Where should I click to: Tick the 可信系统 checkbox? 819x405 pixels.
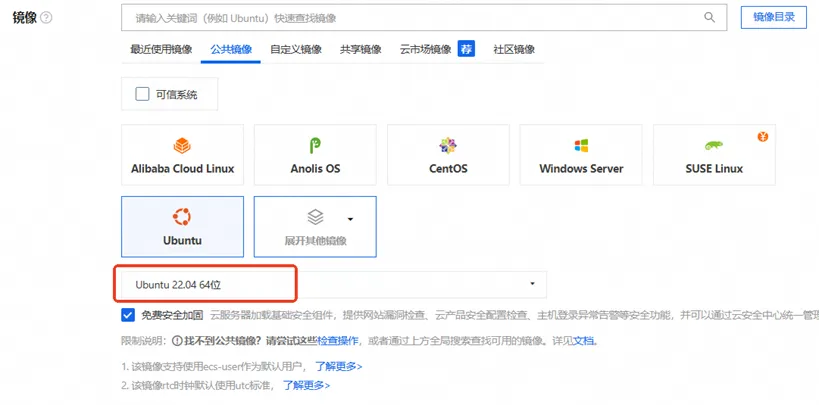tap(142, 94)
